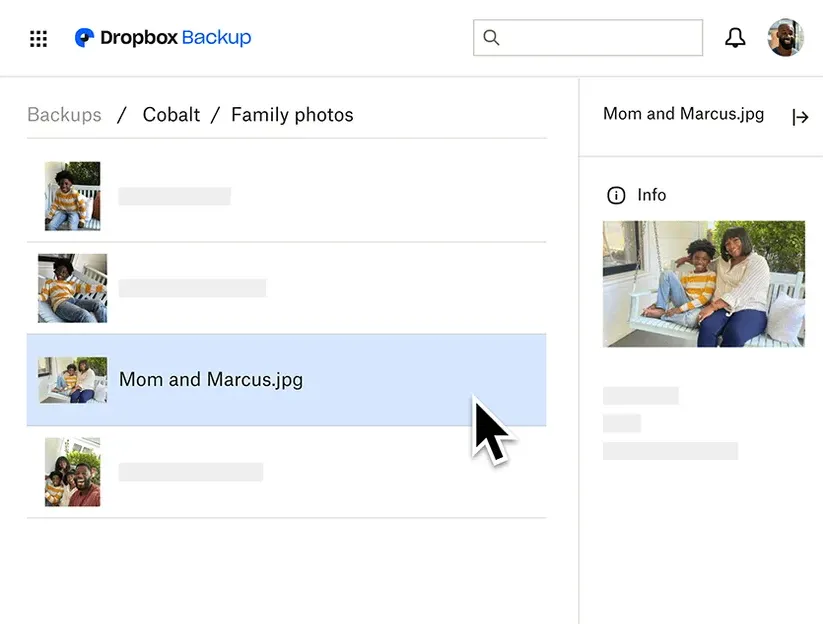Select the family selfie thumbnail
This screenshot has height=624, width=823.
(72, 472)
